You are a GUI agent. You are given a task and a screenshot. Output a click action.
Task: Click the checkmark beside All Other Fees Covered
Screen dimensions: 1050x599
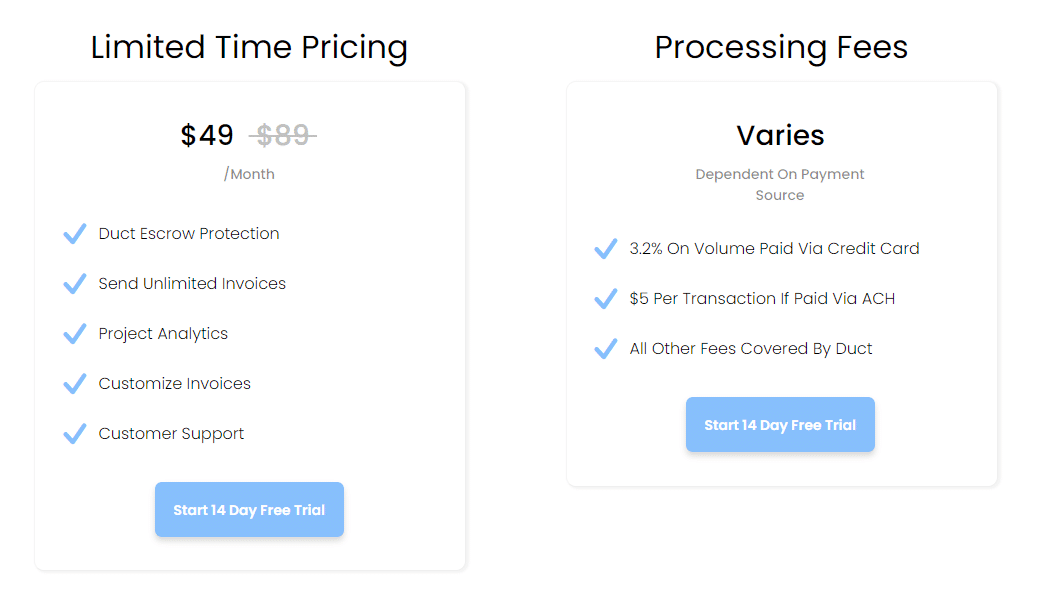606,348
